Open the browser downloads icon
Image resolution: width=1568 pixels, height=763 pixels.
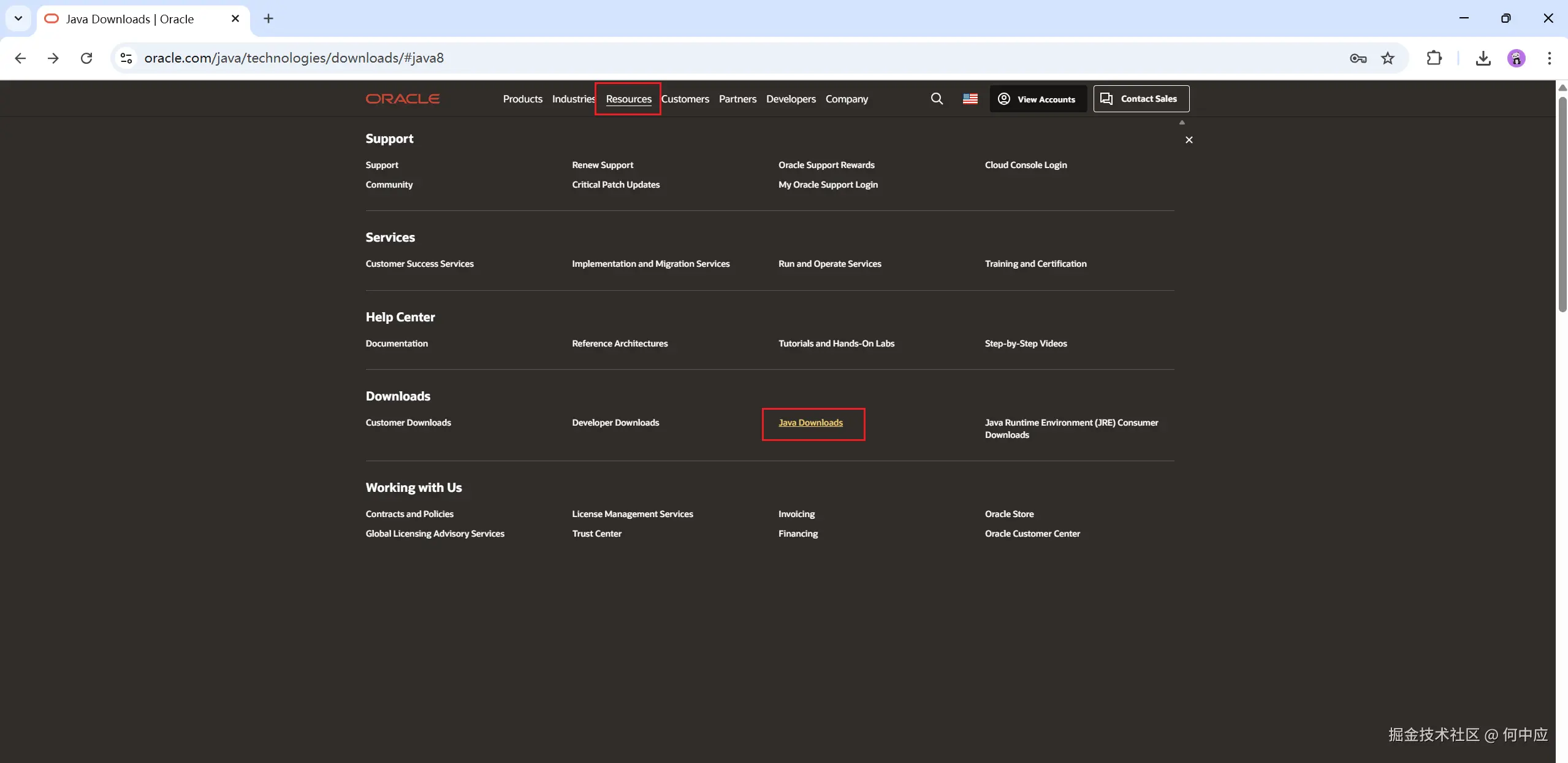point(1483,58)
